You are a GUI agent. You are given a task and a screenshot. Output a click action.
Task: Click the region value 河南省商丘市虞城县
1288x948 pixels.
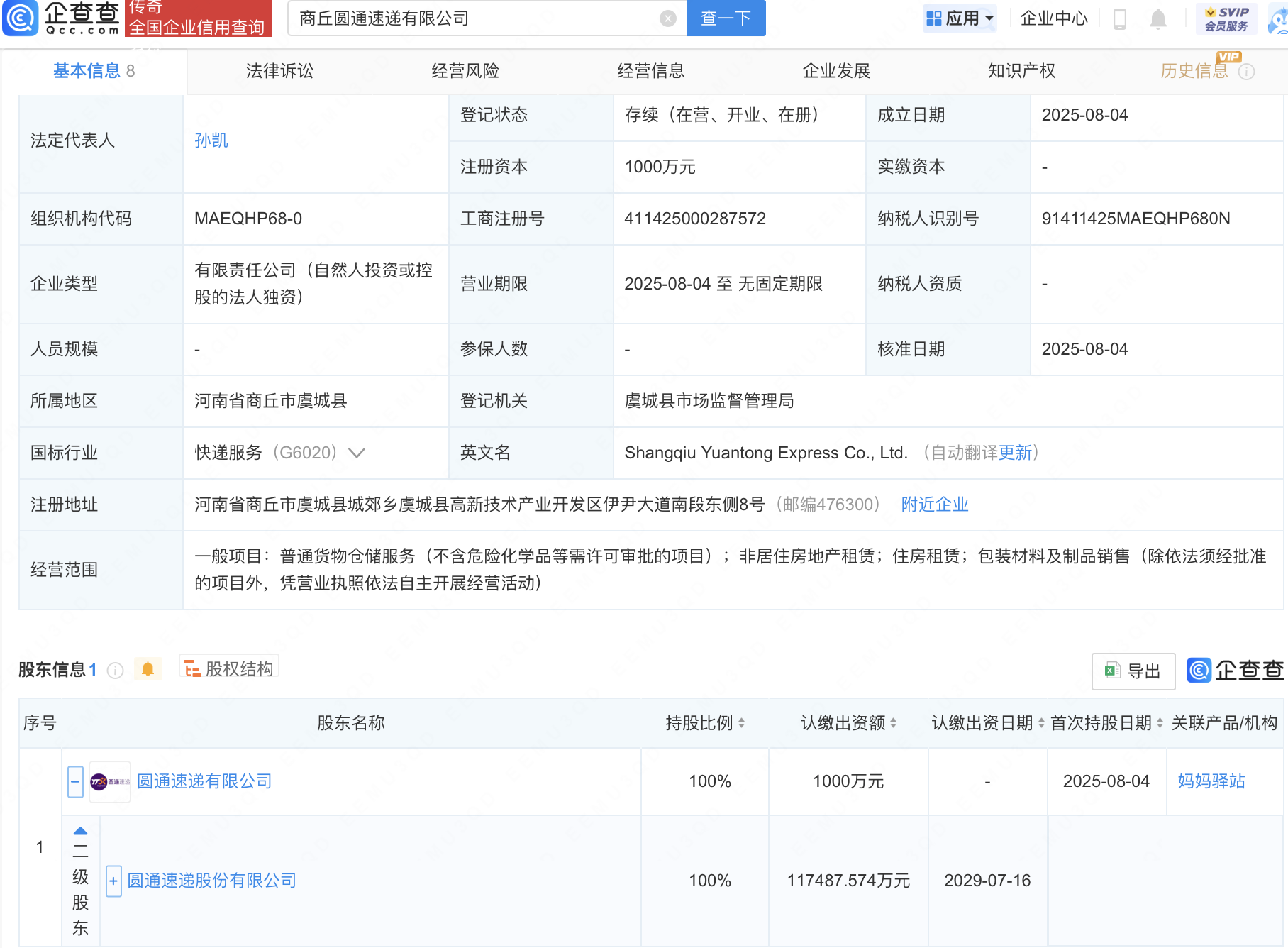coord(270,401)
